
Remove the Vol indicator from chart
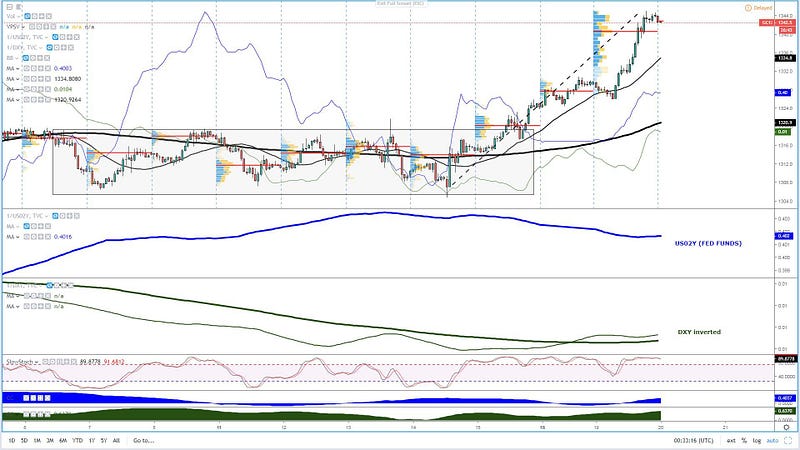coord(49,16)
